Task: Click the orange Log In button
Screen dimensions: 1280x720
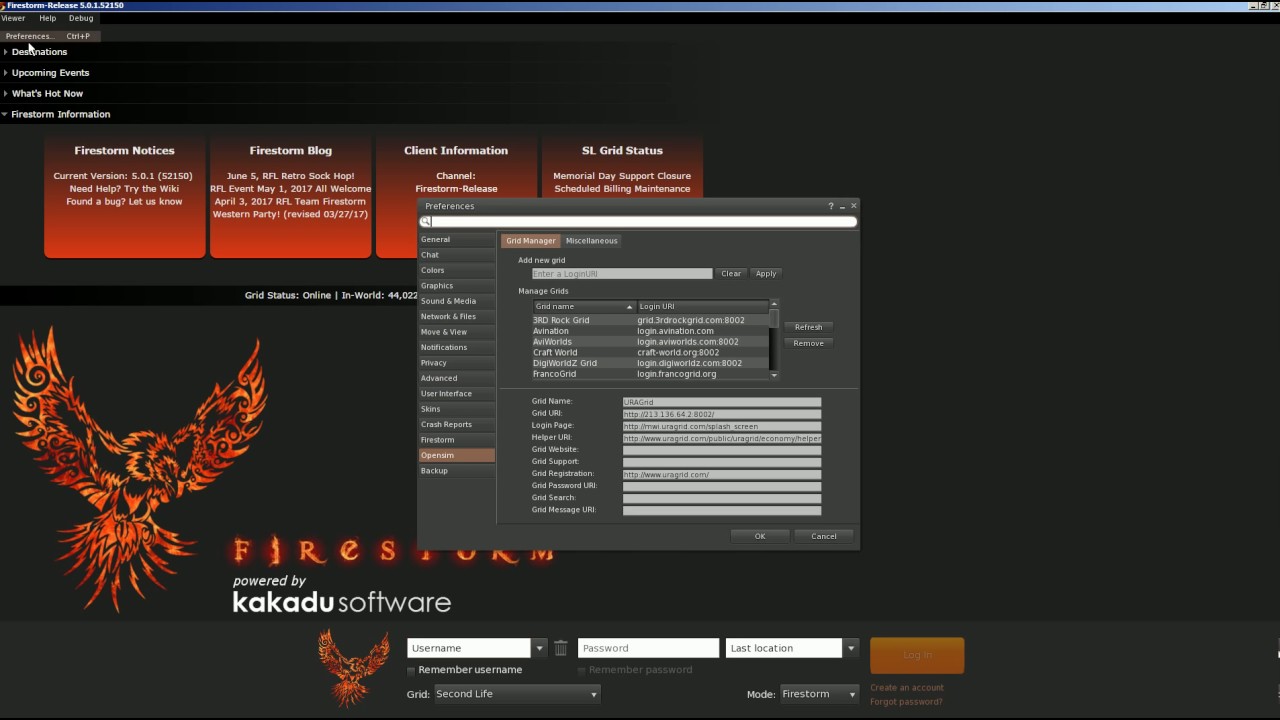Action: (917, 655)
